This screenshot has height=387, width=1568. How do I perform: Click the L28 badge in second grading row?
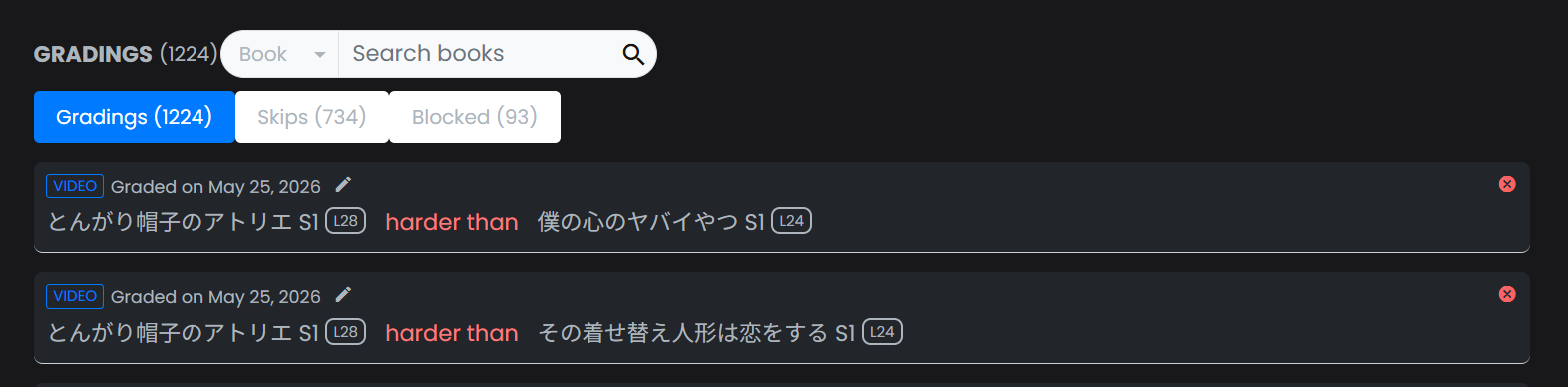click(x=346, y=332)
